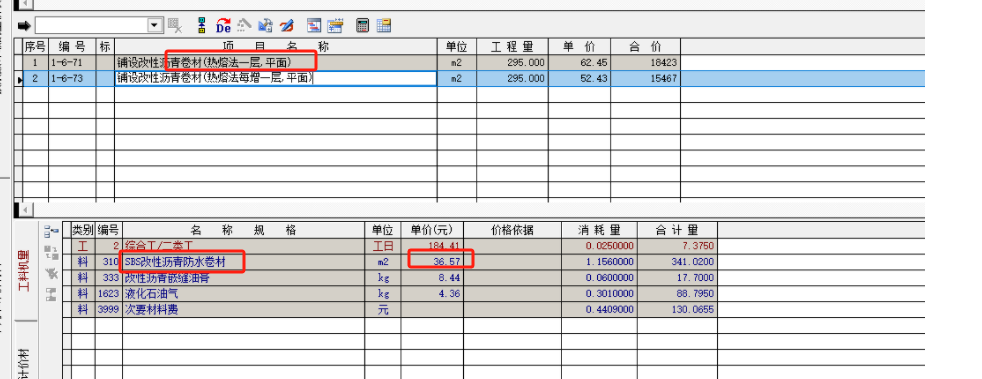Click the total price 18423 cell

tap(646, 63)
